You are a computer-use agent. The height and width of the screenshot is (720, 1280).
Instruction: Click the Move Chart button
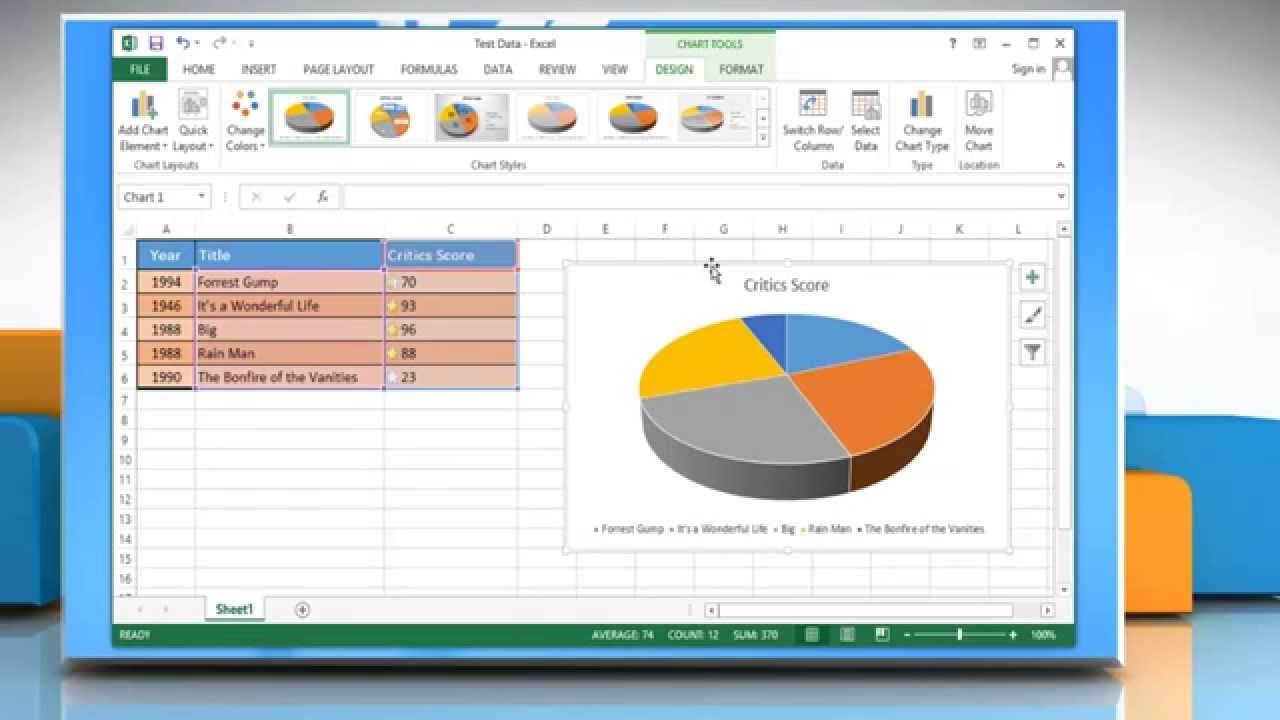pos(979,121)
